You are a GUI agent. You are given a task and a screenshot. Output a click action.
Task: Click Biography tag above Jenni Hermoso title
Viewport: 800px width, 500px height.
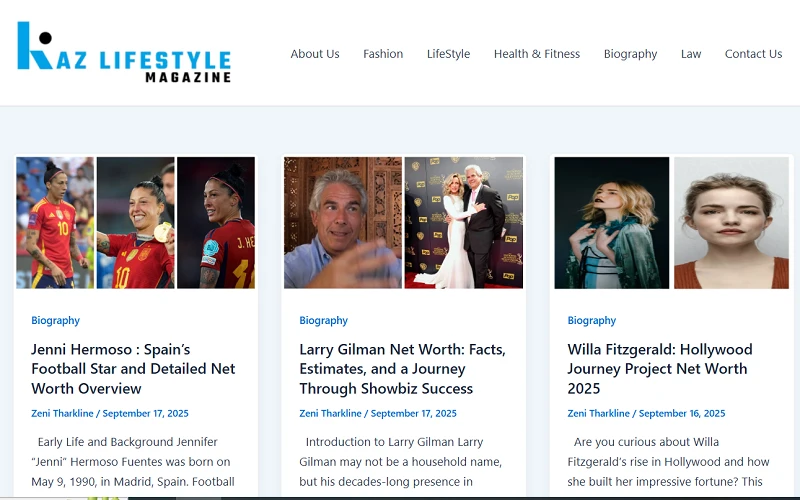coord(56,320)
